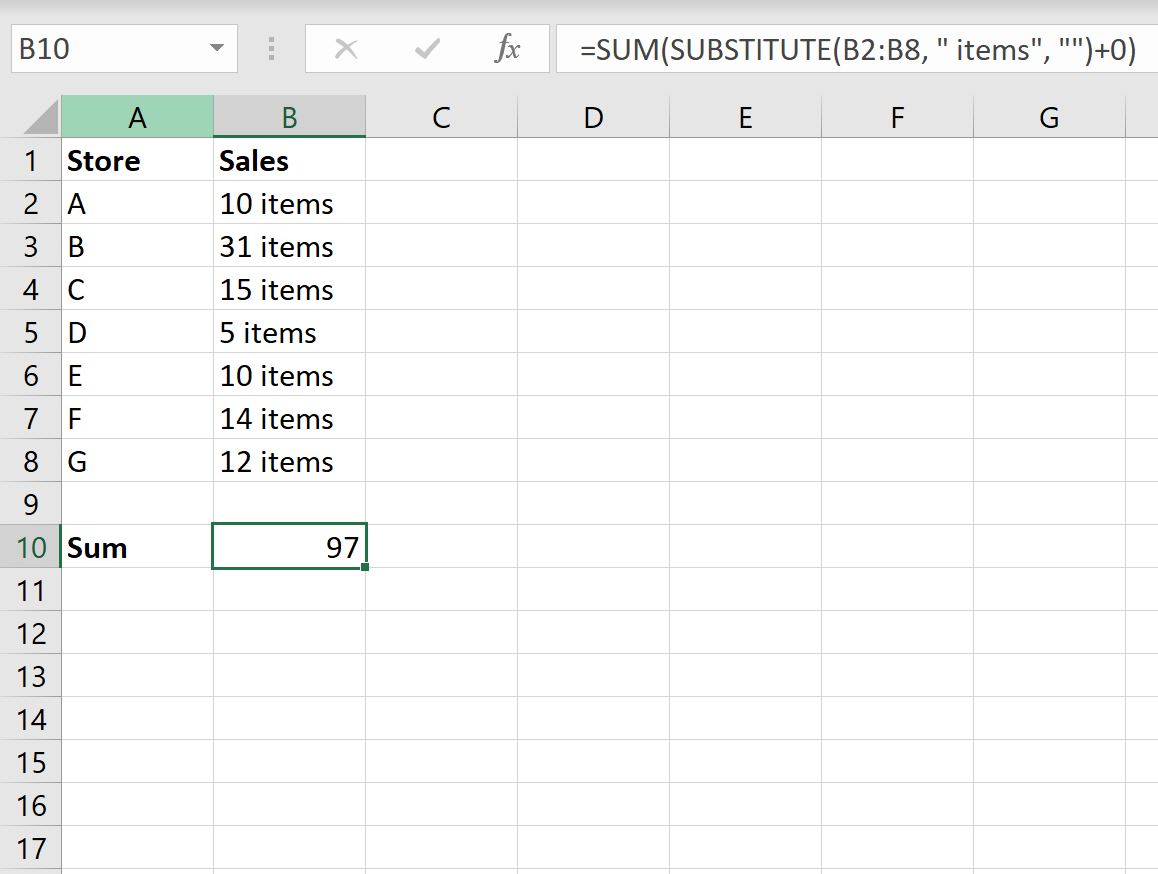Click the Cancel (X) icon beside the formula bar
1158x874 pixels.
click(x=346, y=49)
